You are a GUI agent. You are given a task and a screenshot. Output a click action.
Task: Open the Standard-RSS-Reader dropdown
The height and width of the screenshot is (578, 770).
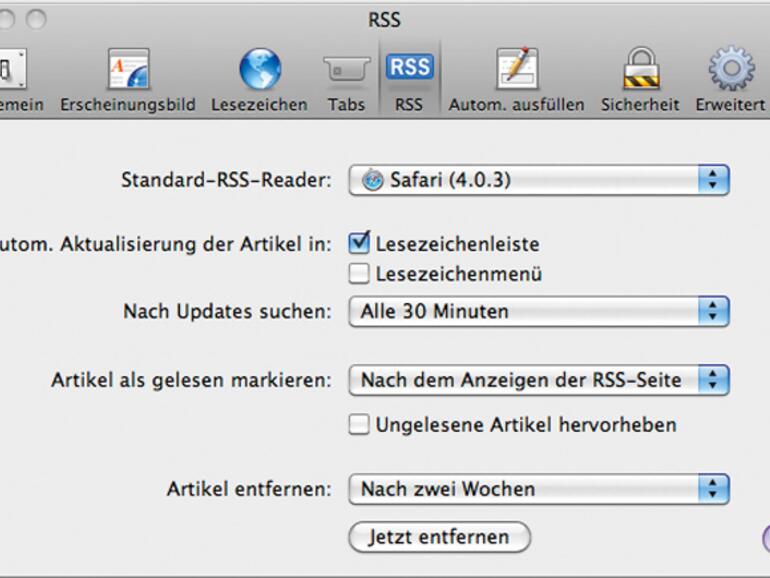(539, 180)
